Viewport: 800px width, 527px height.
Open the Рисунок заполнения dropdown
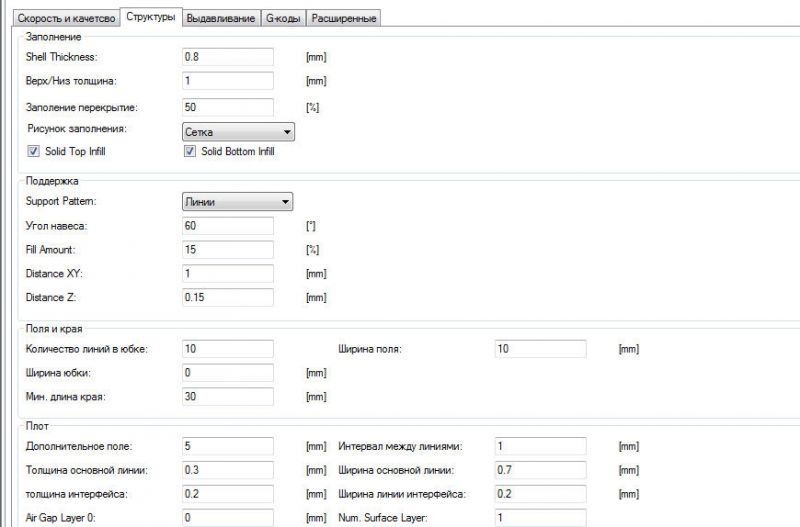point(237,131)
